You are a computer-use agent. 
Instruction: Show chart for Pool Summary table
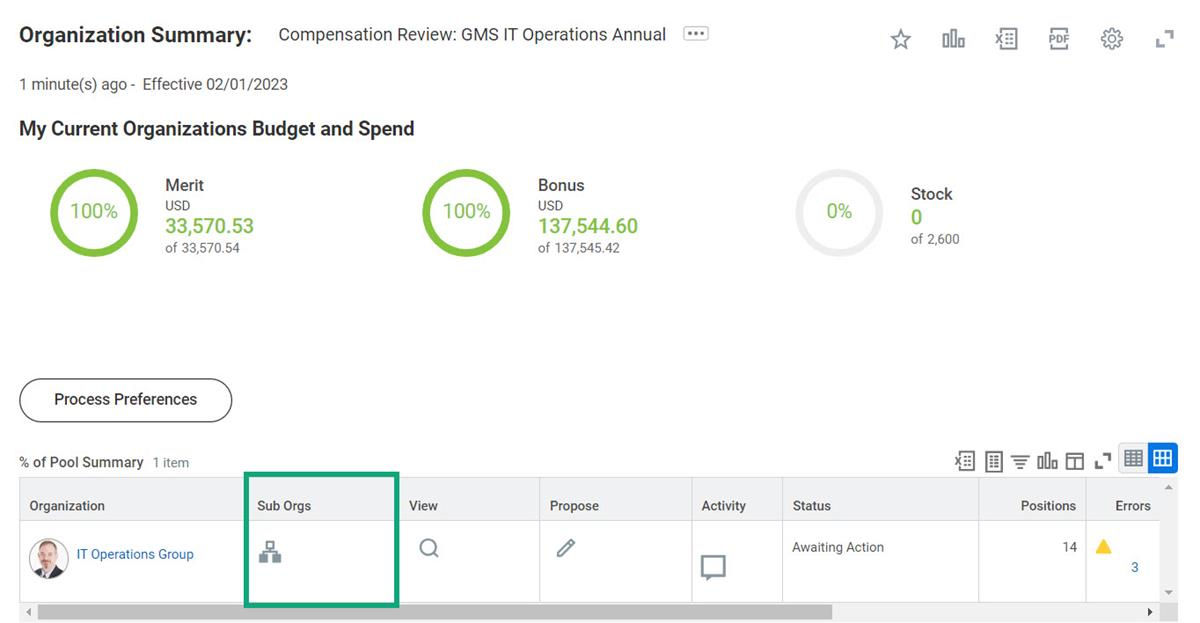pyautogui.click(x=1047, y=461)
